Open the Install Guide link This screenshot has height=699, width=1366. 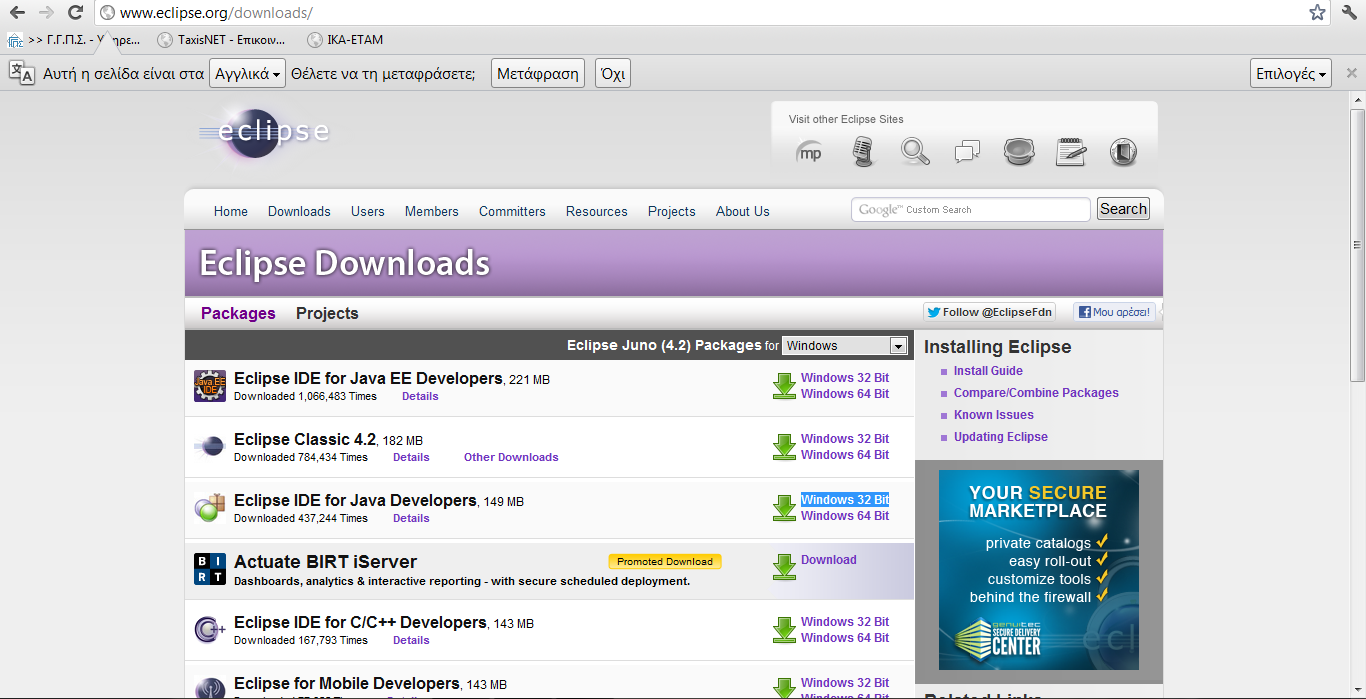[x=988, y=371]
